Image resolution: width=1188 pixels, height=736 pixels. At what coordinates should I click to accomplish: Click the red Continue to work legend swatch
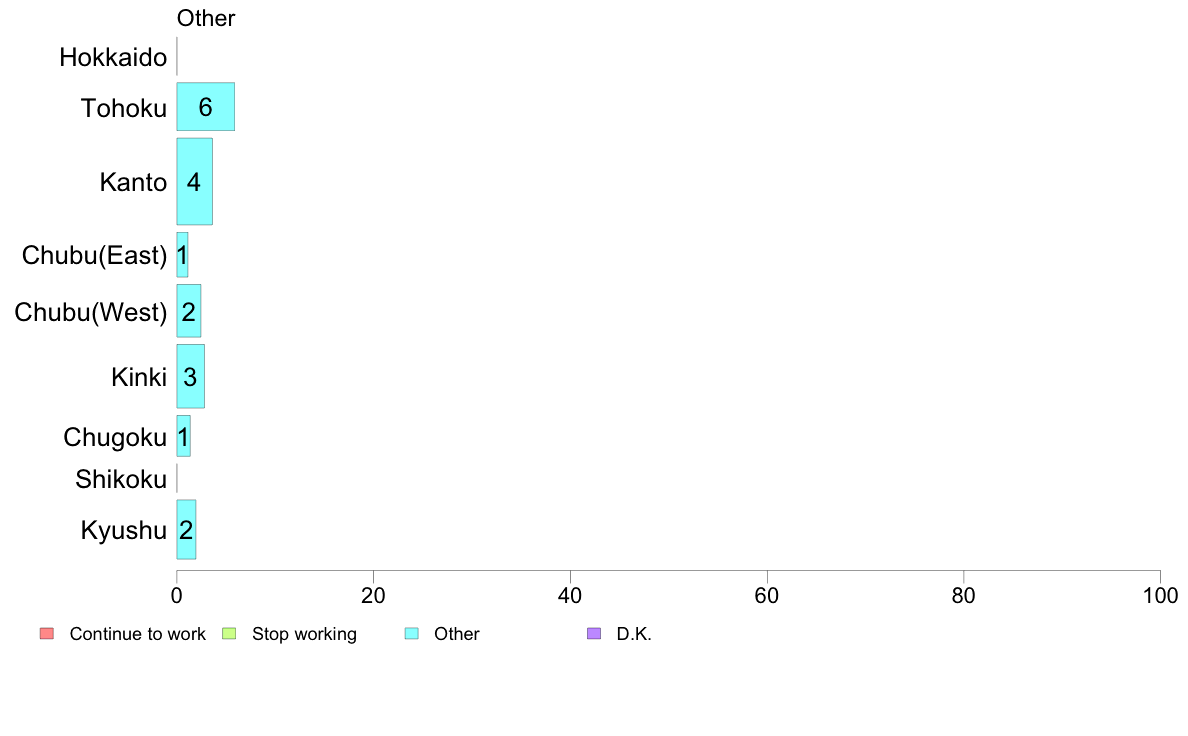point(47,634)
